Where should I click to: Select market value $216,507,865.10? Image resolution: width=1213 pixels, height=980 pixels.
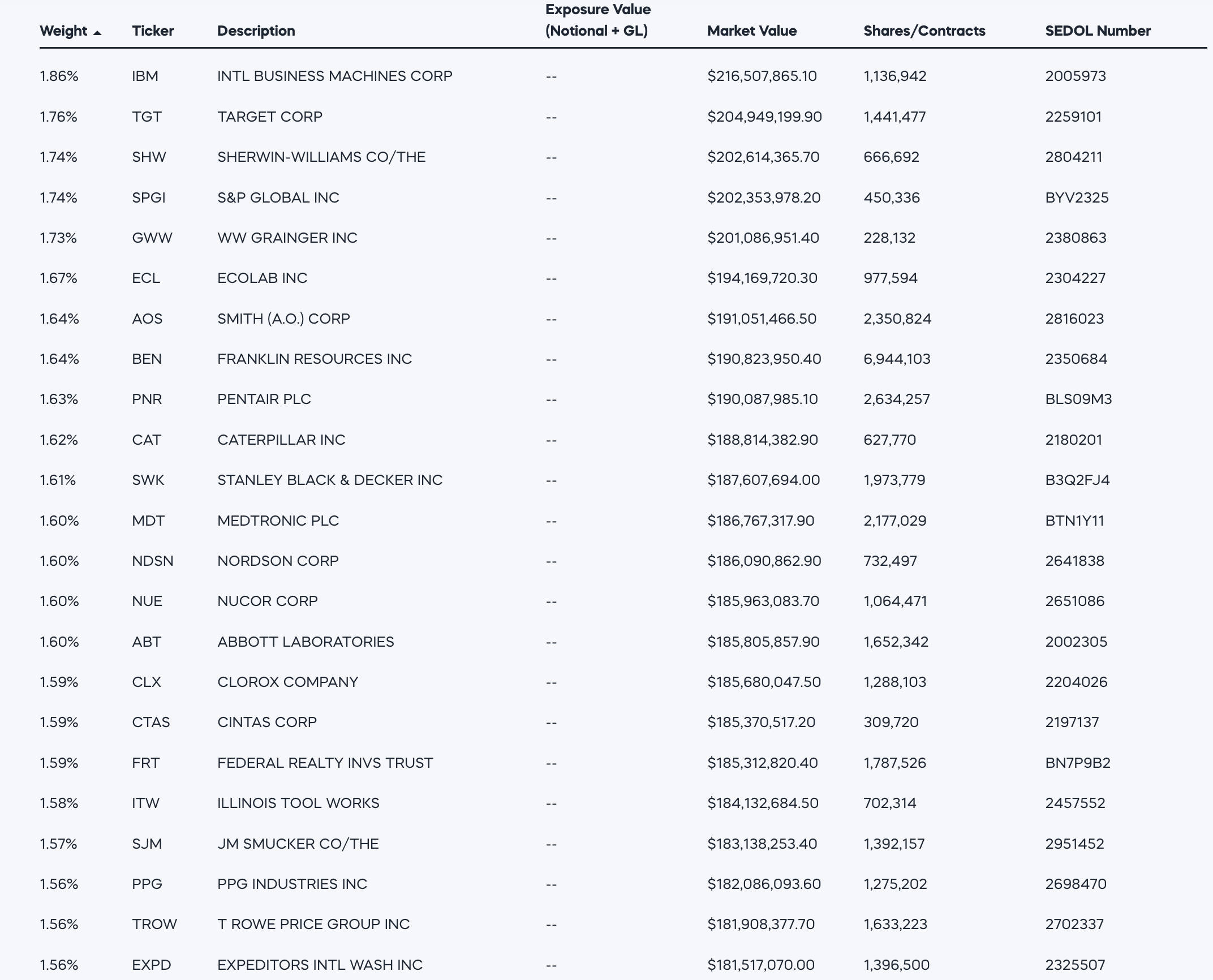(762, 76)
